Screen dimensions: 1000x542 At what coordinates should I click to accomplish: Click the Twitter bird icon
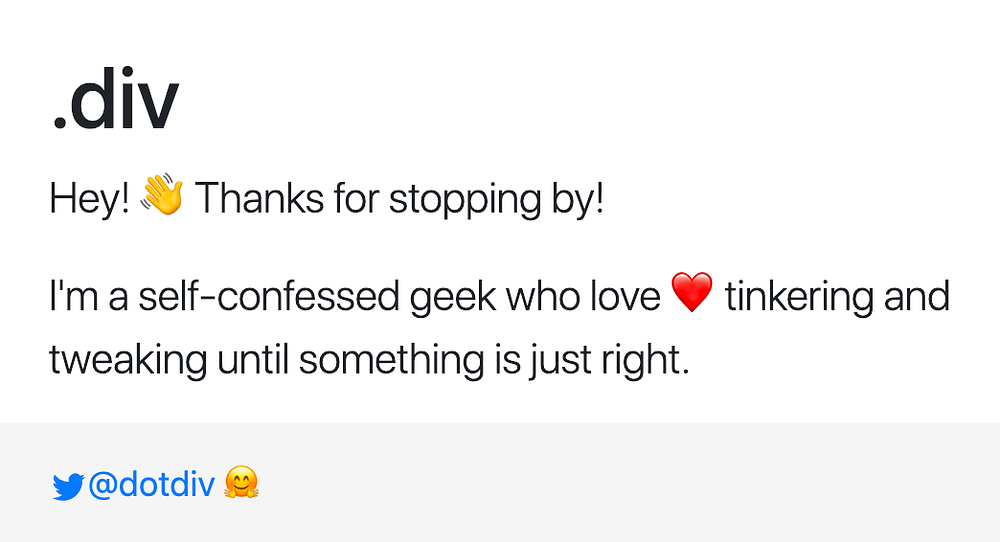67,487
